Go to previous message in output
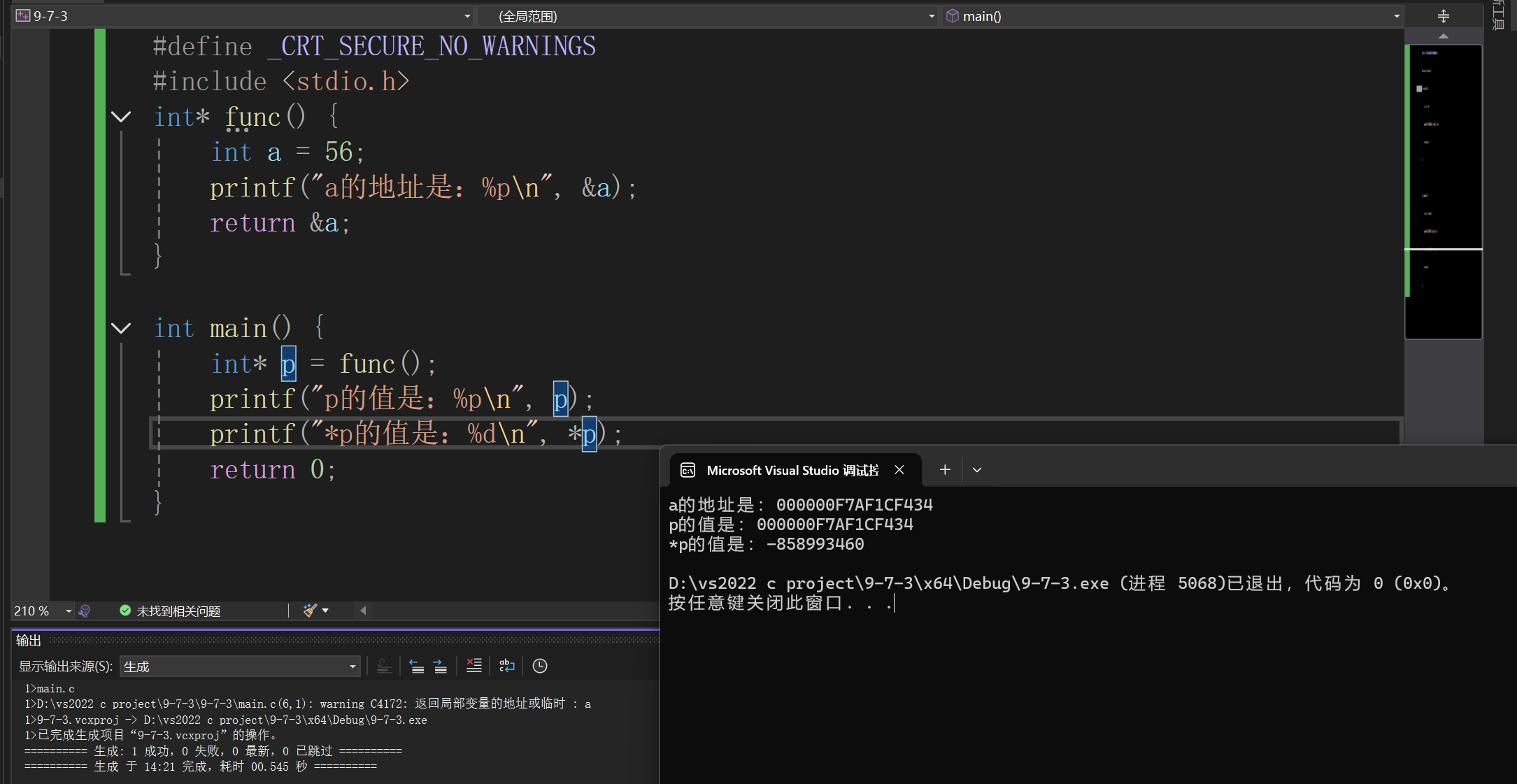This screenshot has height=784, width=1517. tap(417, 666)
